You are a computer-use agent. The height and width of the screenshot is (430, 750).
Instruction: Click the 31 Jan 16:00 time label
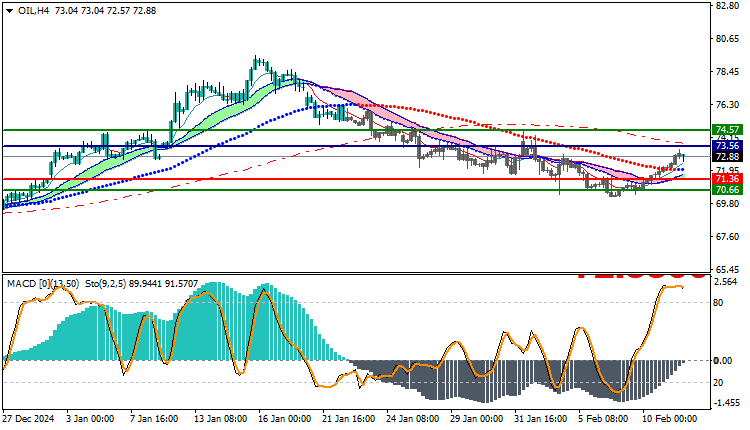541,419
